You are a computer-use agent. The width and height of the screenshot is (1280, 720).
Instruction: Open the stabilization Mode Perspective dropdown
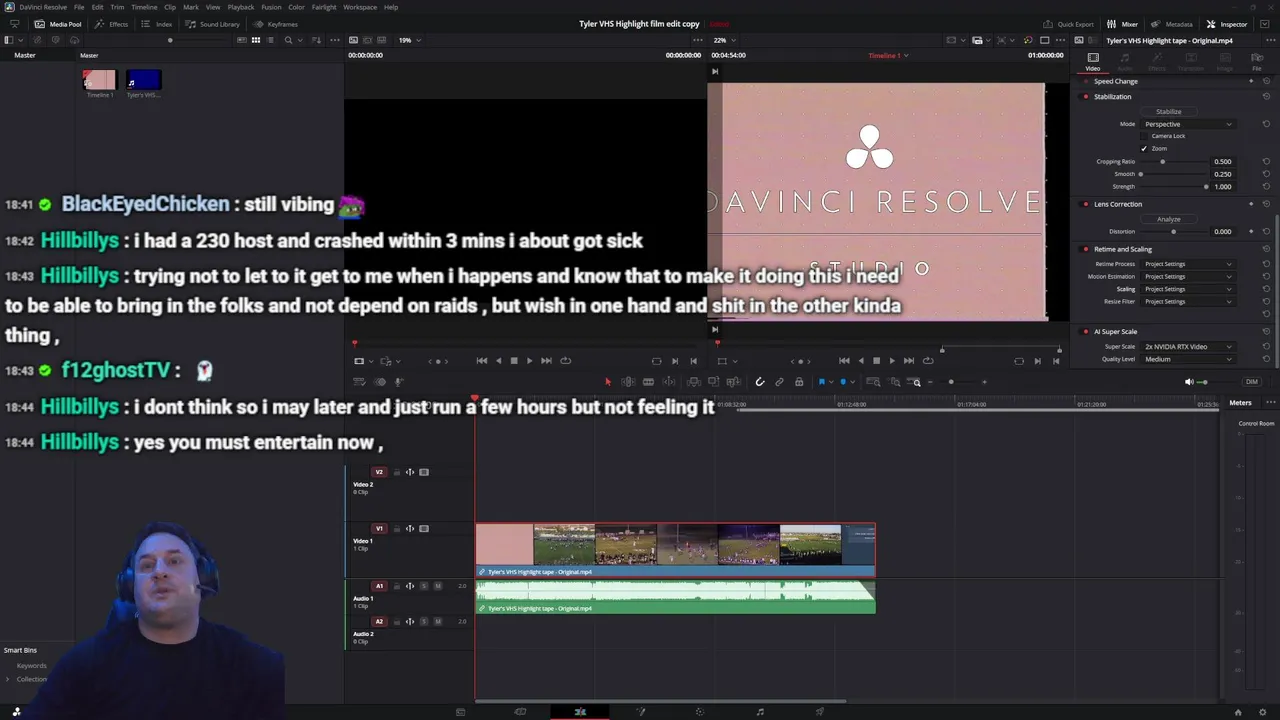coord(1188,124)
